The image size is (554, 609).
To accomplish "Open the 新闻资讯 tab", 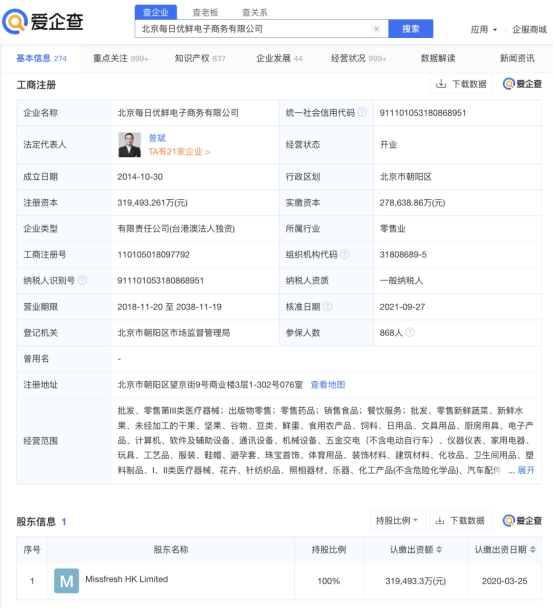I will (517, 58).
